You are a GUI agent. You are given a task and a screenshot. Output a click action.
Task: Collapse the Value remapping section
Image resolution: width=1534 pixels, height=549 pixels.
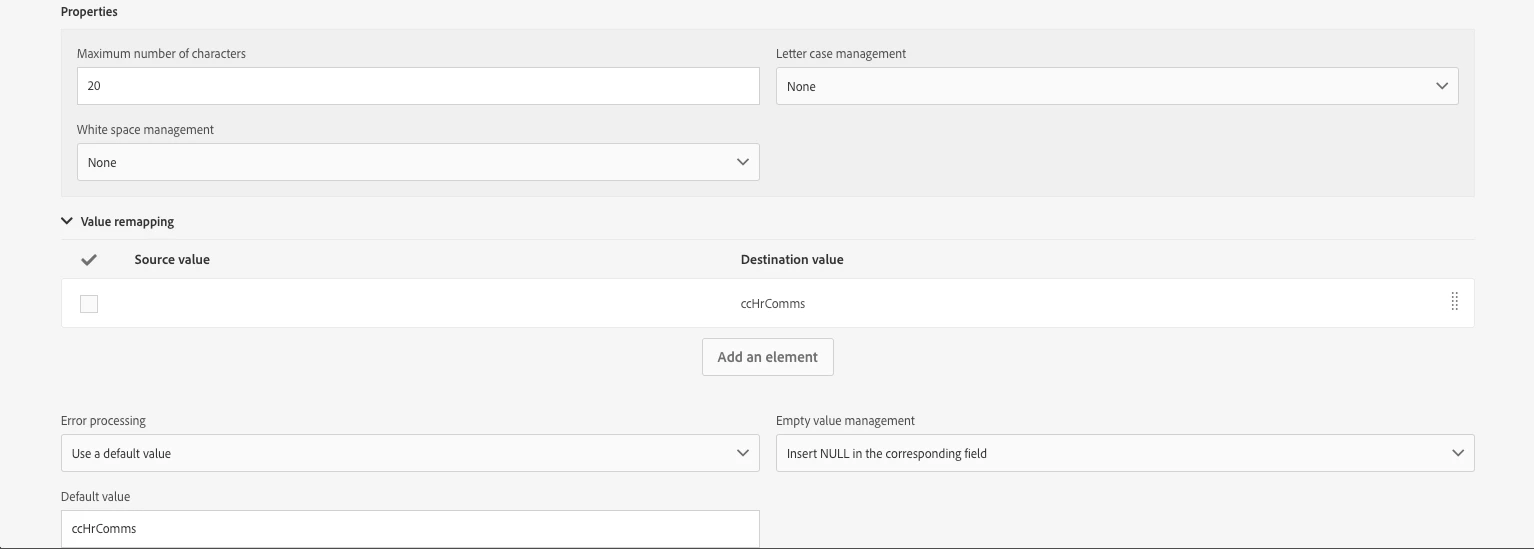pos(67,221)
